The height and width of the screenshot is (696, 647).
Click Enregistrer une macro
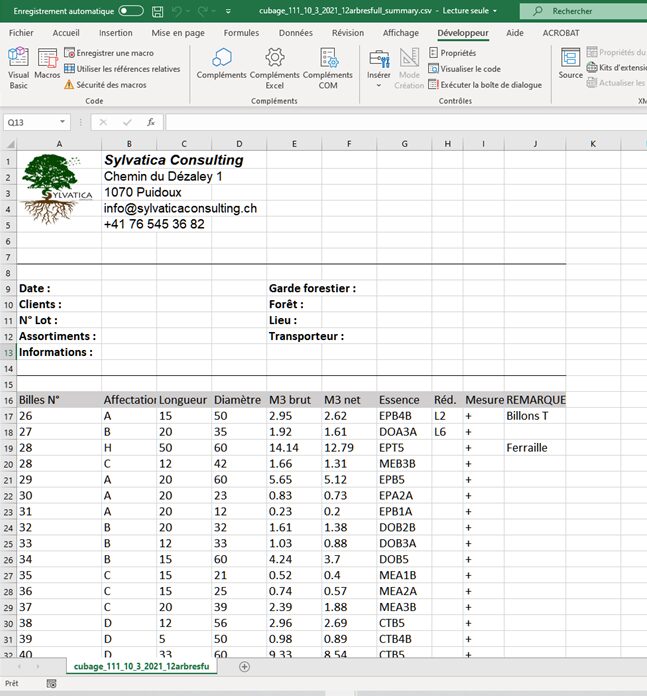tap(109, 53)
